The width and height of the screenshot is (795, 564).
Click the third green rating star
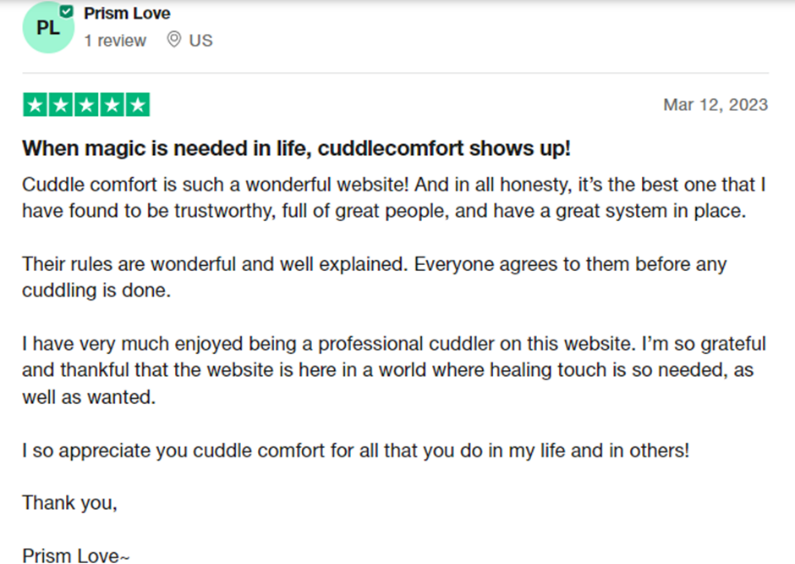click(87, 105)
